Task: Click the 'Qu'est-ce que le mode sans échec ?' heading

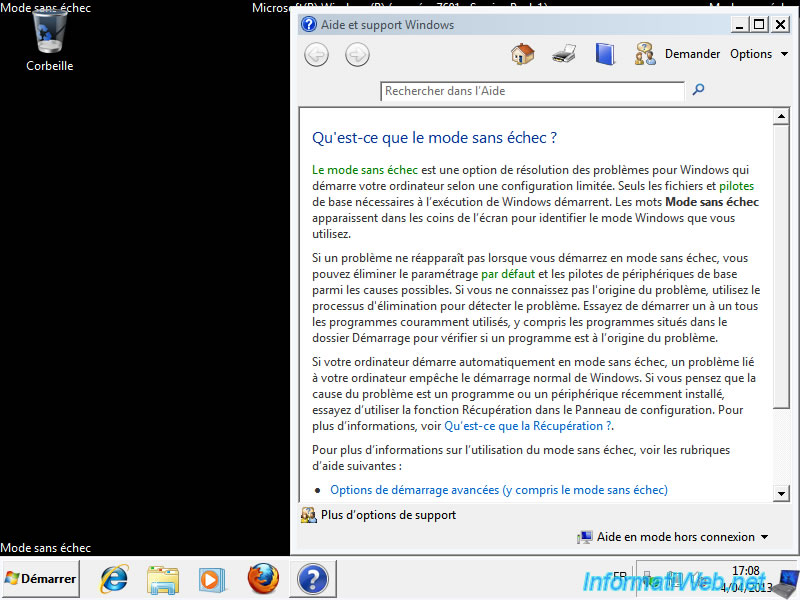Action: [x=434, y=138]
